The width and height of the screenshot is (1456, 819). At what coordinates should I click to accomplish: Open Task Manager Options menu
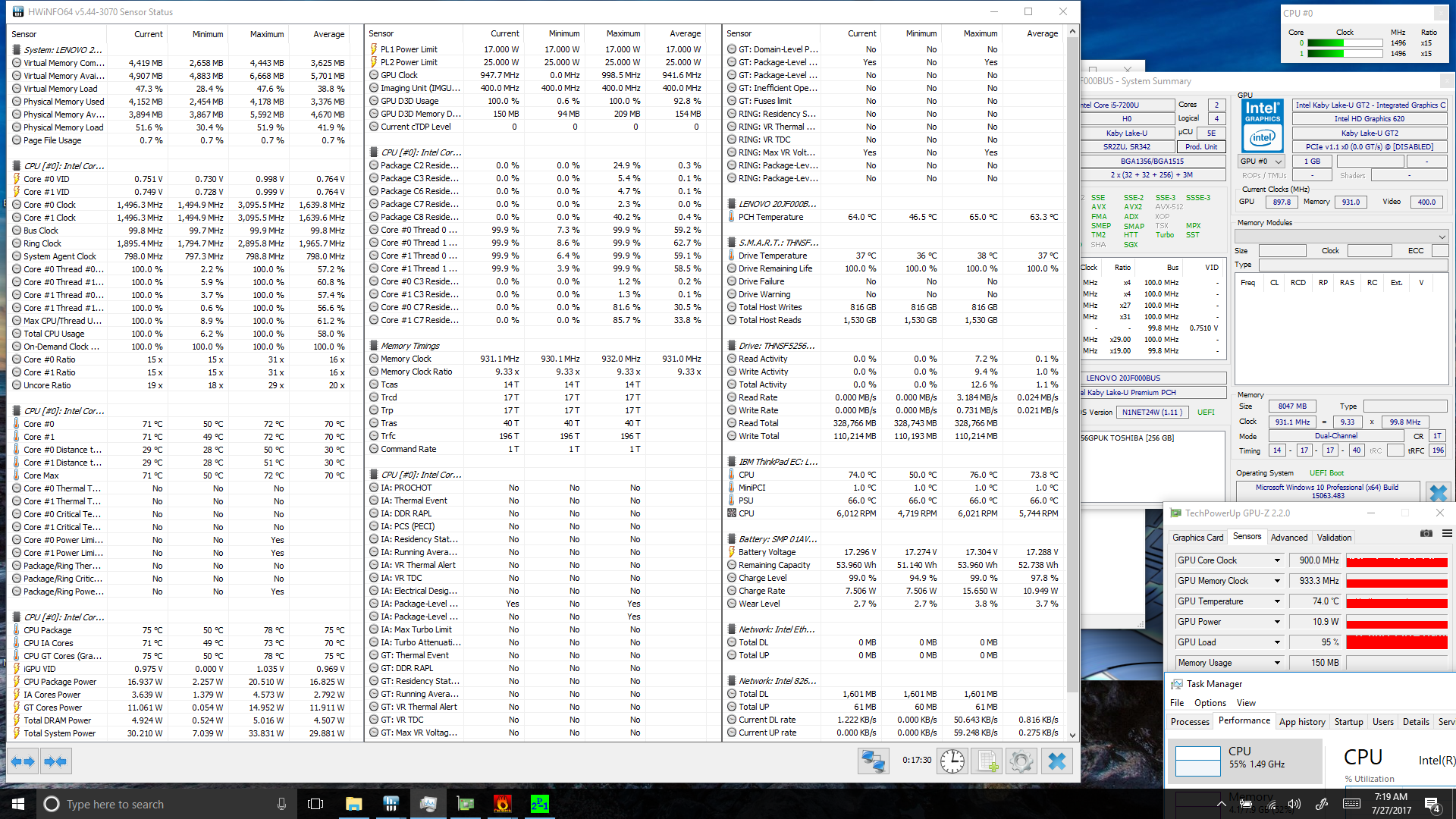[1210, 703]
